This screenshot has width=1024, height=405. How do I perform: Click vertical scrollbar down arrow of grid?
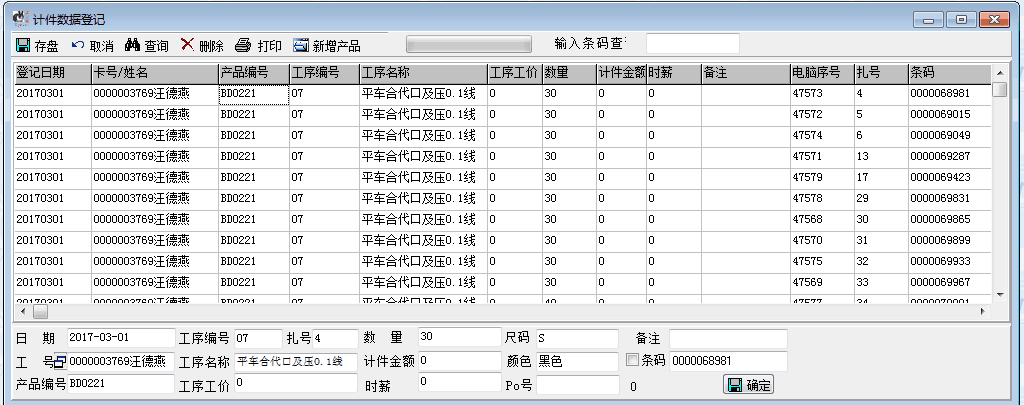[999, 293]
